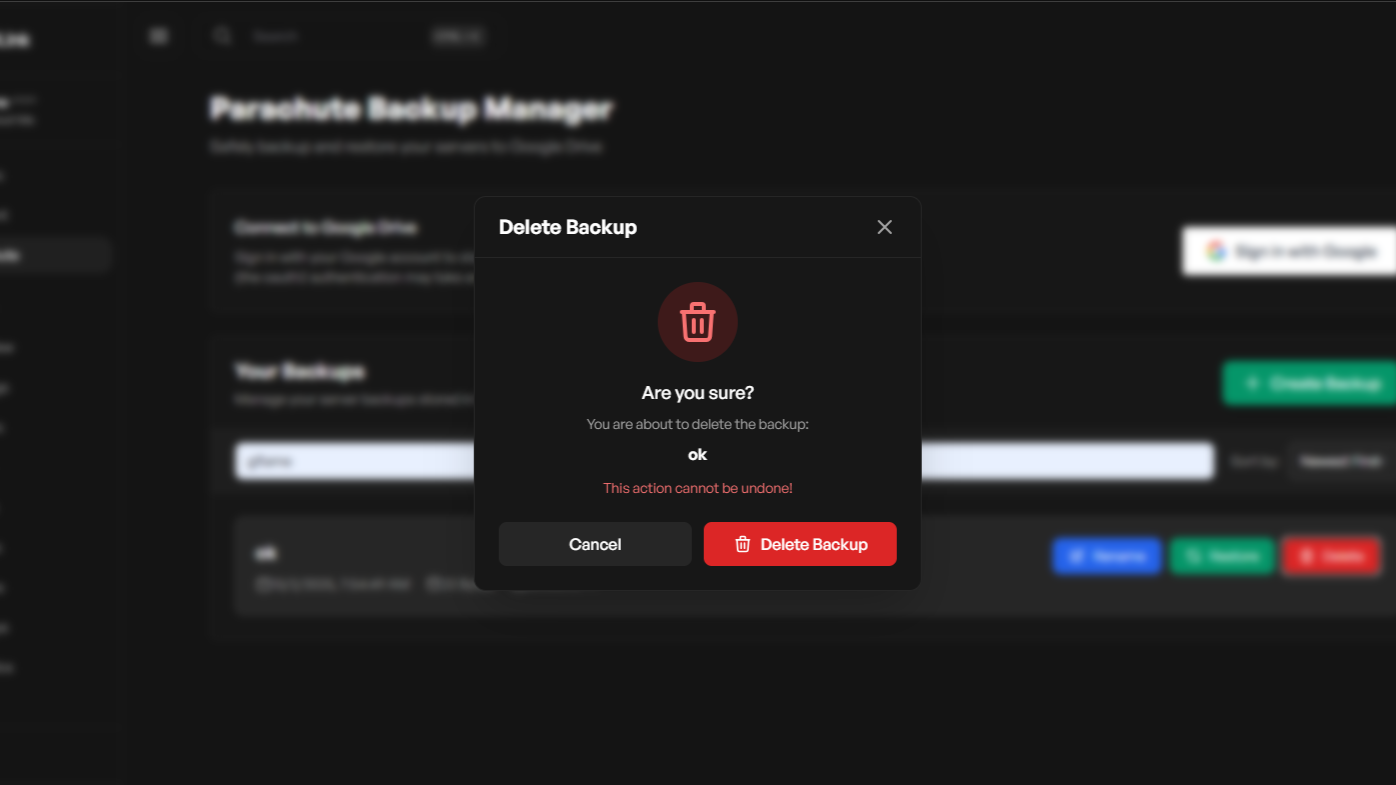1396x785 pixels.
Task: Click the green Restore button
Action: (x=1222, y=556)
